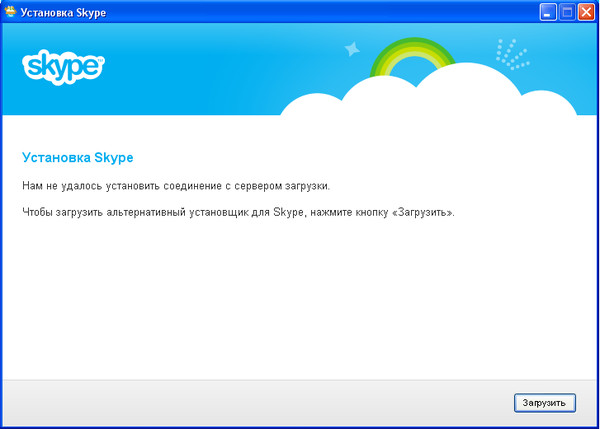Click the Skype logo in the banner
This screenshot has width=600, height=429.
(x=63, y=67)
